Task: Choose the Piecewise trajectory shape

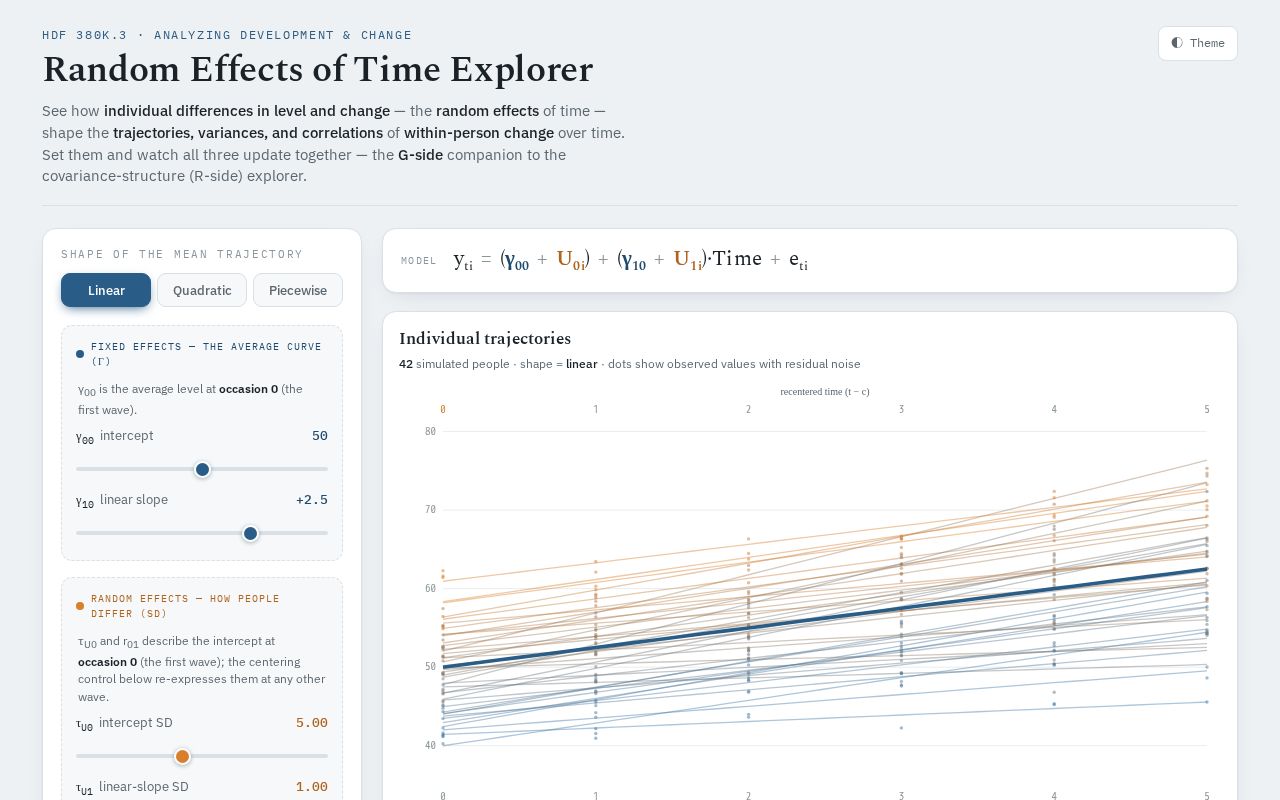Action: tap(298, 290)
